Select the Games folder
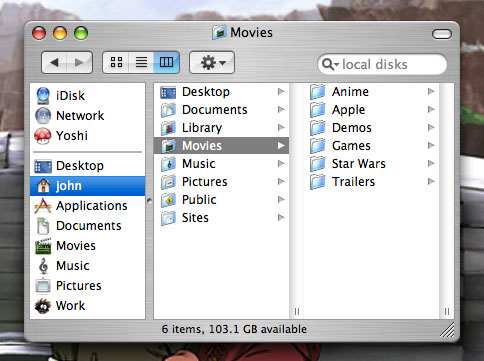Screen dimensions: 484x361 (371, 146)
